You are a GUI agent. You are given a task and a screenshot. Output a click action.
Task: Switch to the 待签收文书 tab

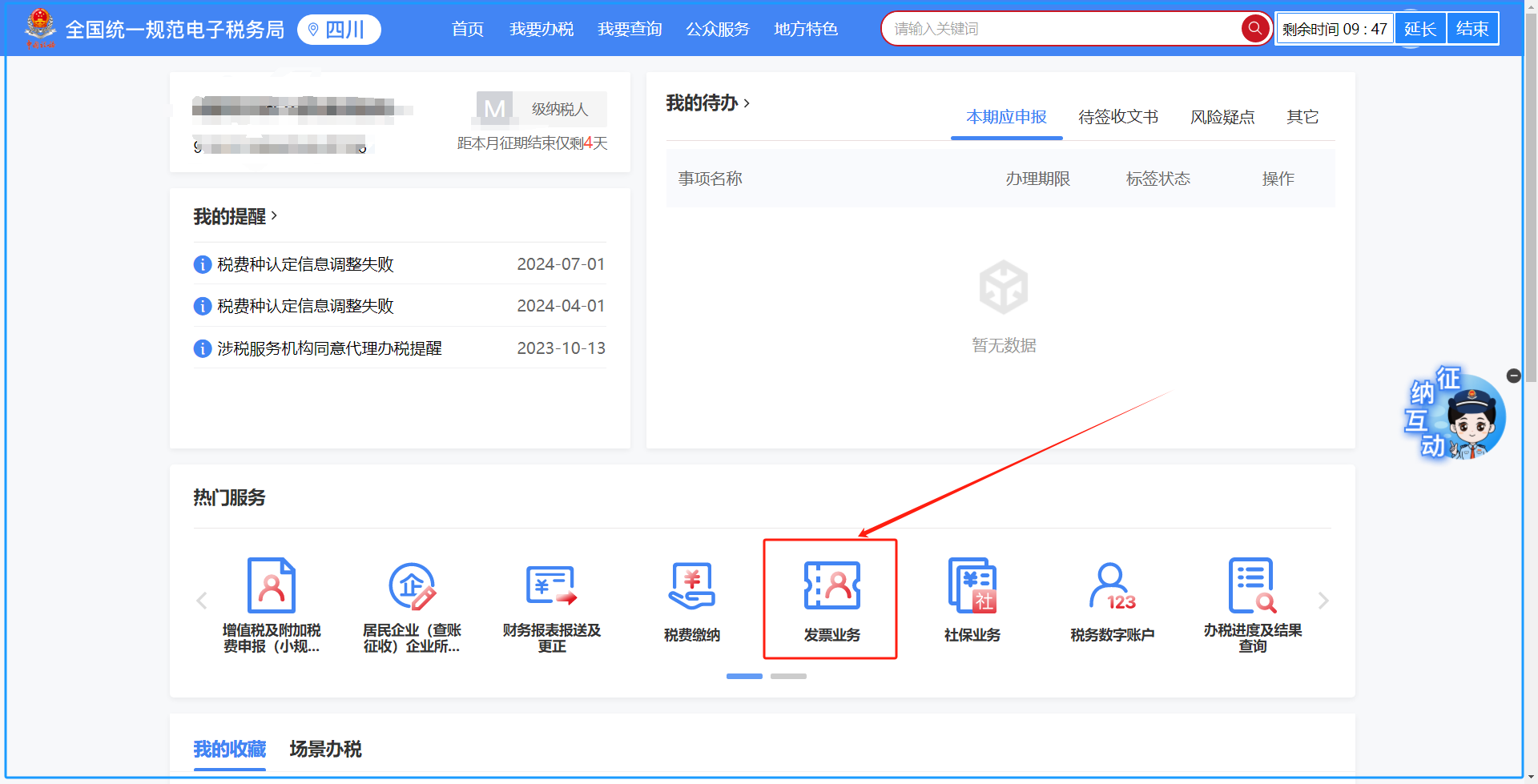[x=1117, y=117]
